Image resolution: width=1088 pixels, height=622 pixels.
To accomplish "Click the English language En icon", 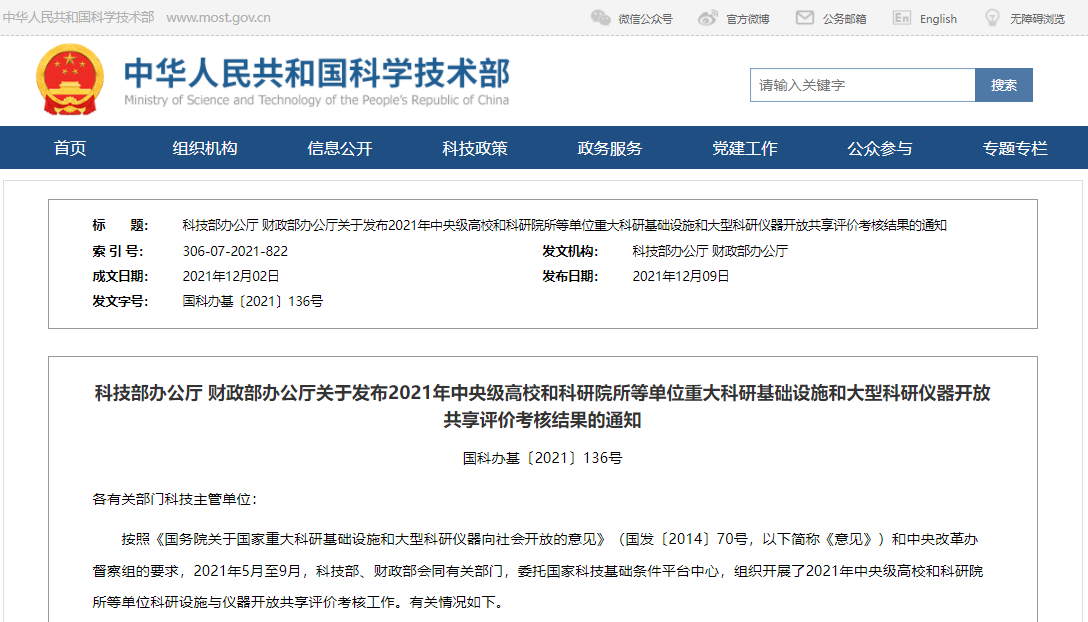I will tap(902, 18).
